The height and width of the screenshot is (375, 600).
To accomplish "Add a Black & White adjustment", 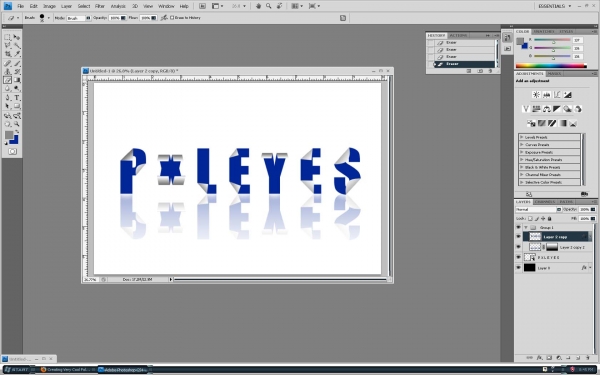I will (x=557, y=109).
